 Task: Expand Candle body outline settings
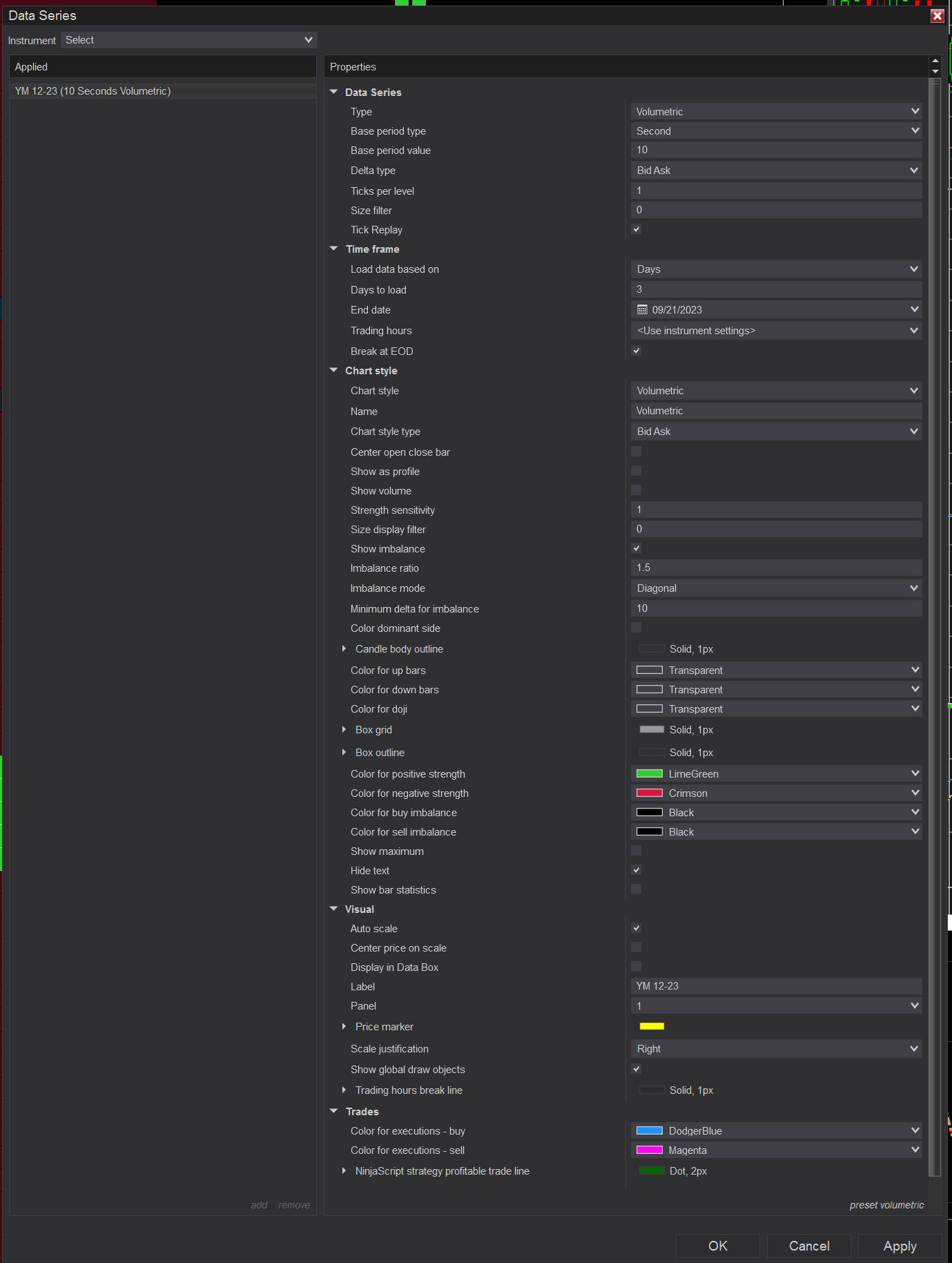[344, 648]
